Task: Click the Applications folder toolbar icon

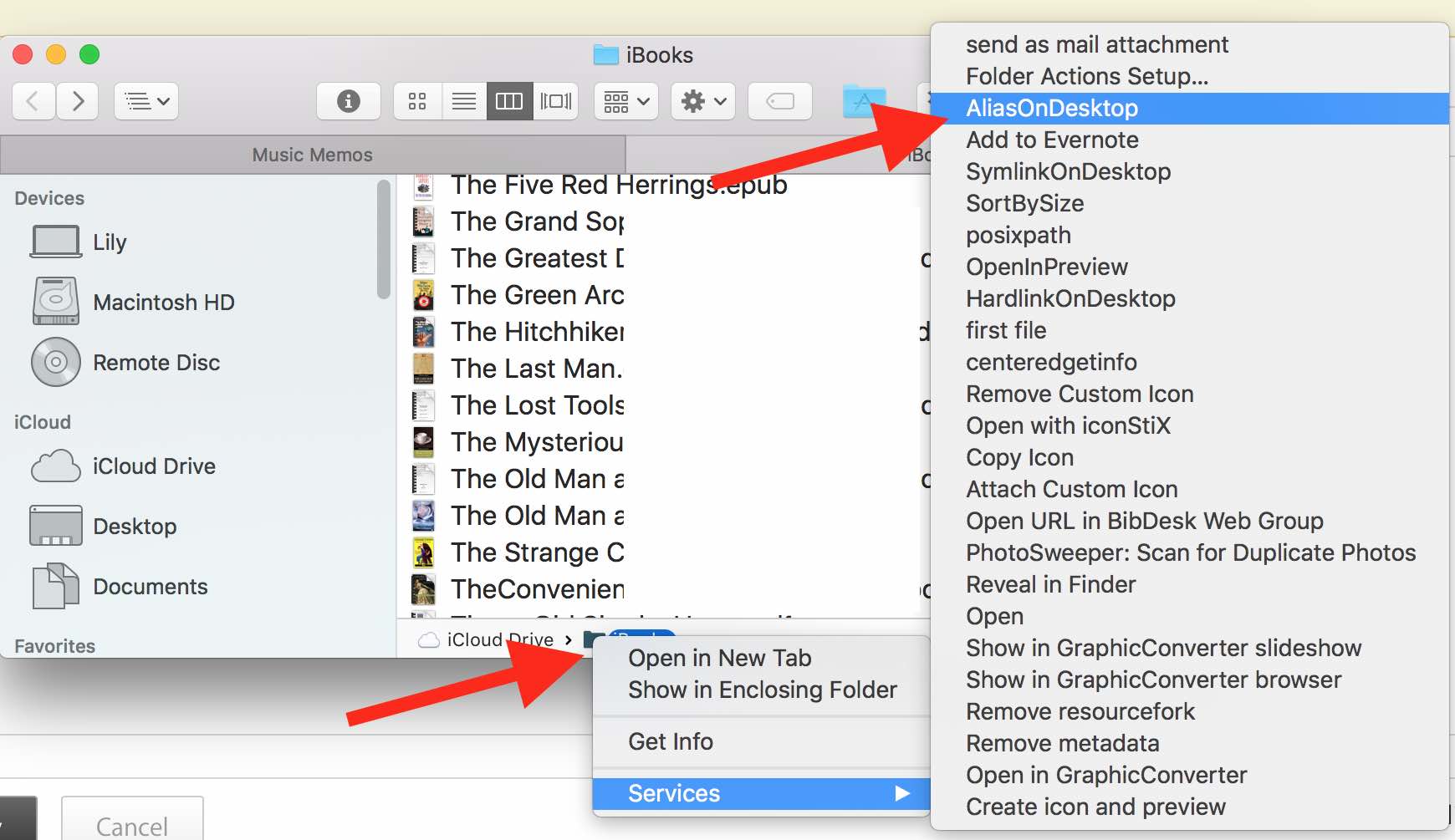Action: click(x=864, y=102)
